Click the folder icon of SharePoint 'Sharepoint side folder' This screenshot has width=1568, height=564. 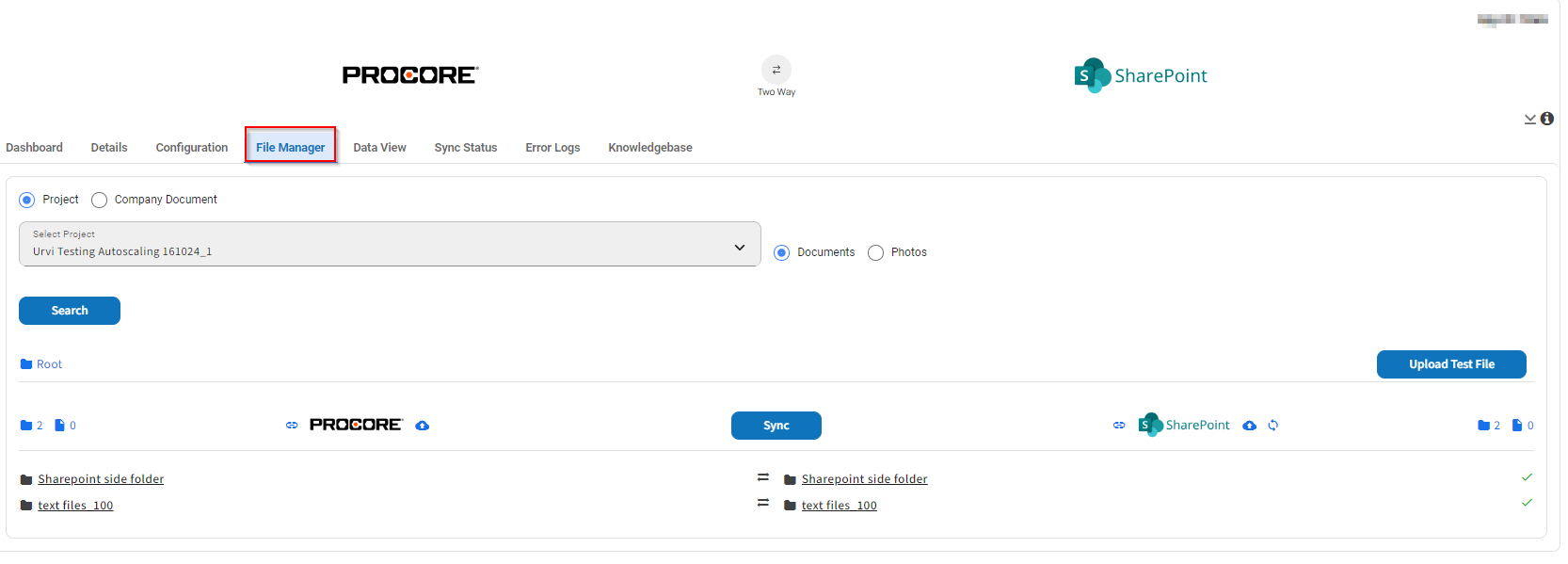coord(791,480)
